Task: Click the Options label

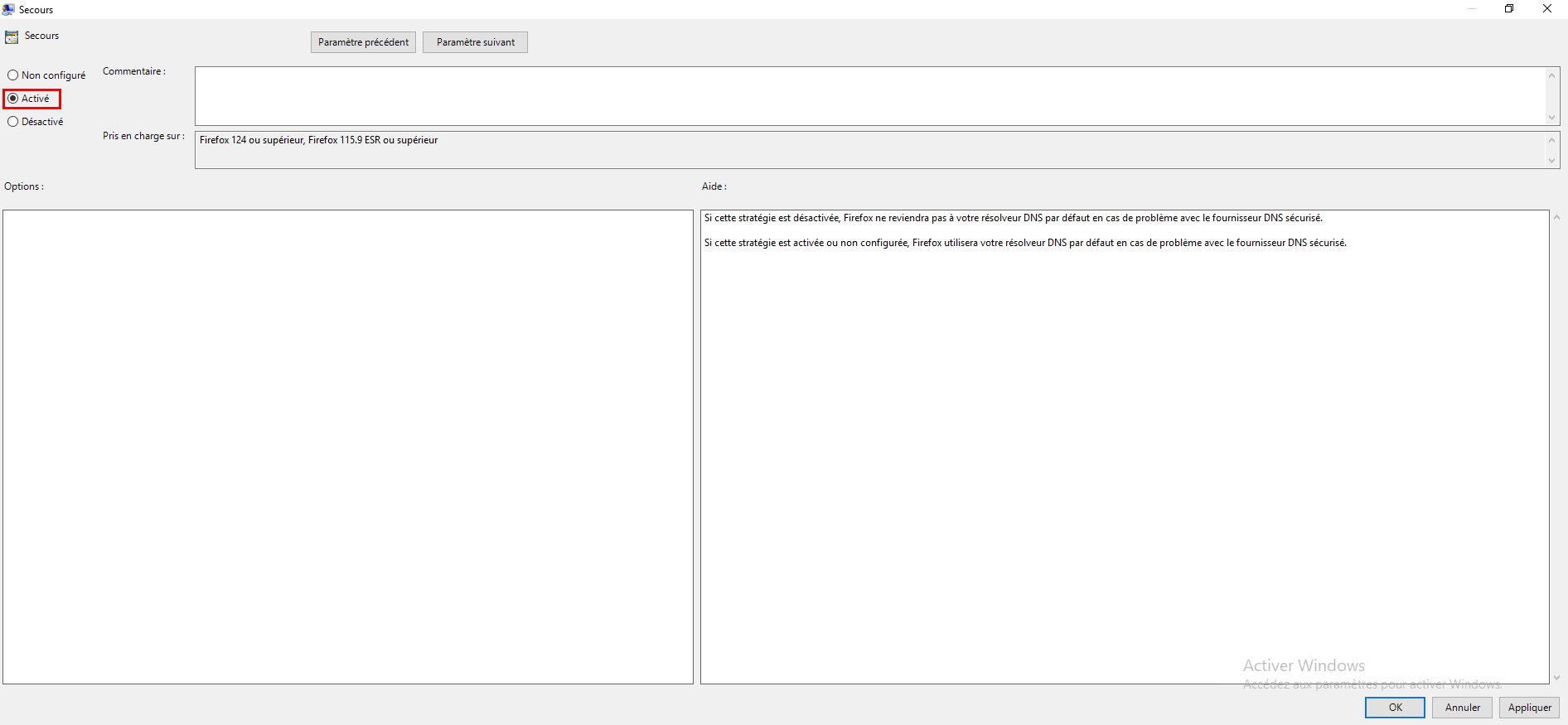Action: tap(24, 186)
